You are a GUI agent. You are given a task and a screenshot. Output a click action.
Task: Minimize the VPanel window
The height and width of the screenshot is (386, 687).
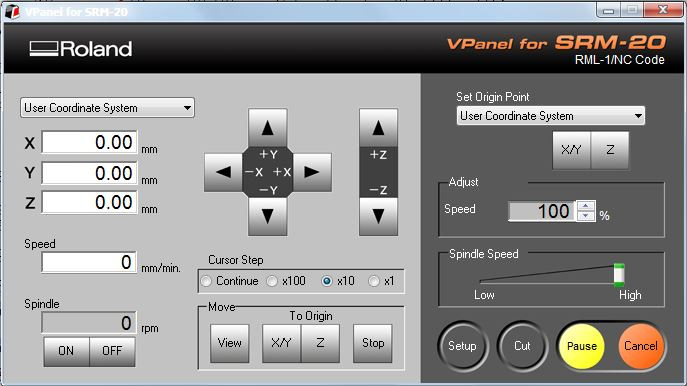click(x=609, y=11)
